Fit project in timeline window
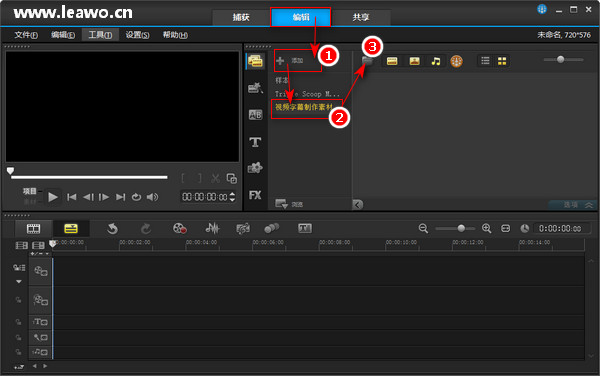This screenshot has height=376, width=600. [505, 228]
